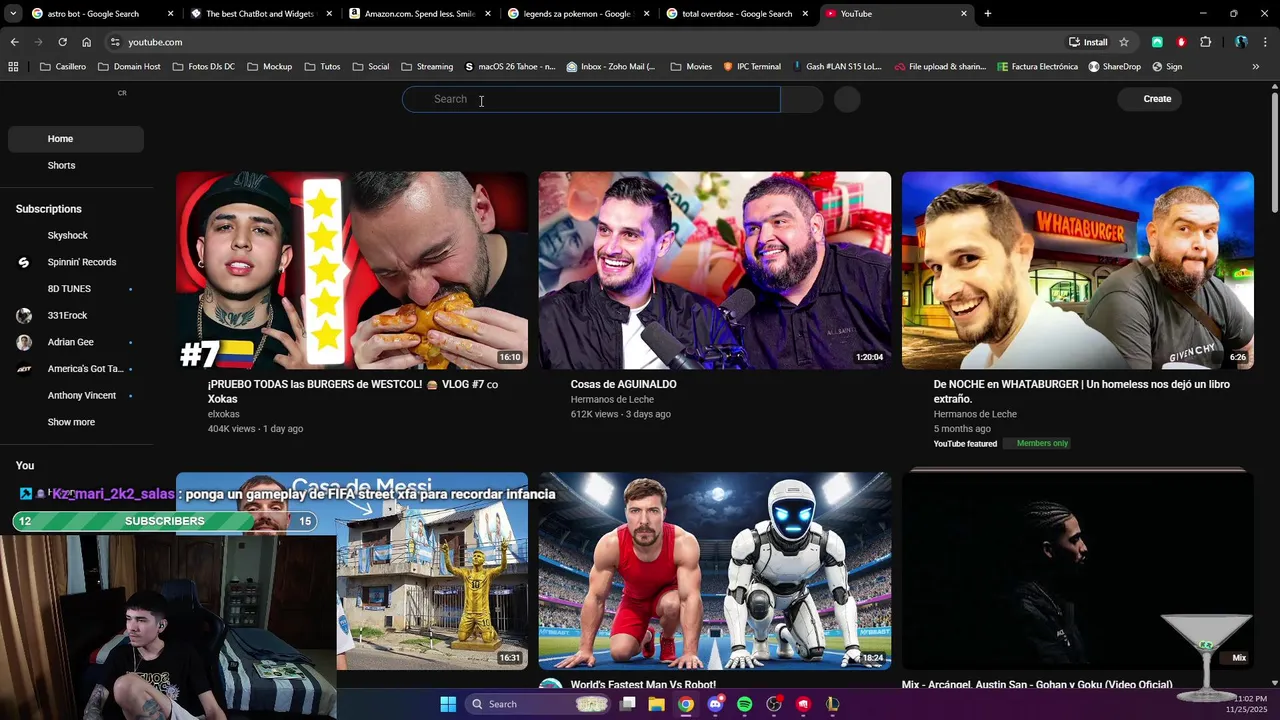Open League of Legends taskbar icon
Screen dimensions: 1280x720
tap(832, 704)
